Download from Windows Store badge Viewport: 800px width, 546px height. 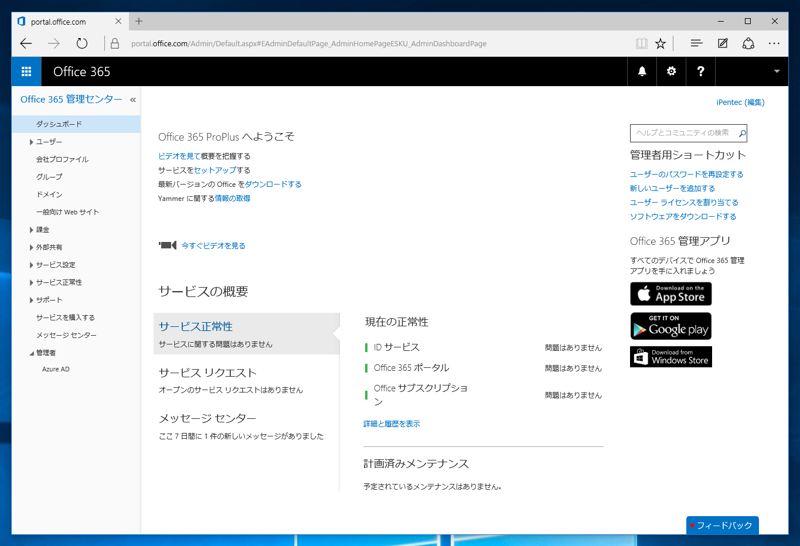coord(670,356)
